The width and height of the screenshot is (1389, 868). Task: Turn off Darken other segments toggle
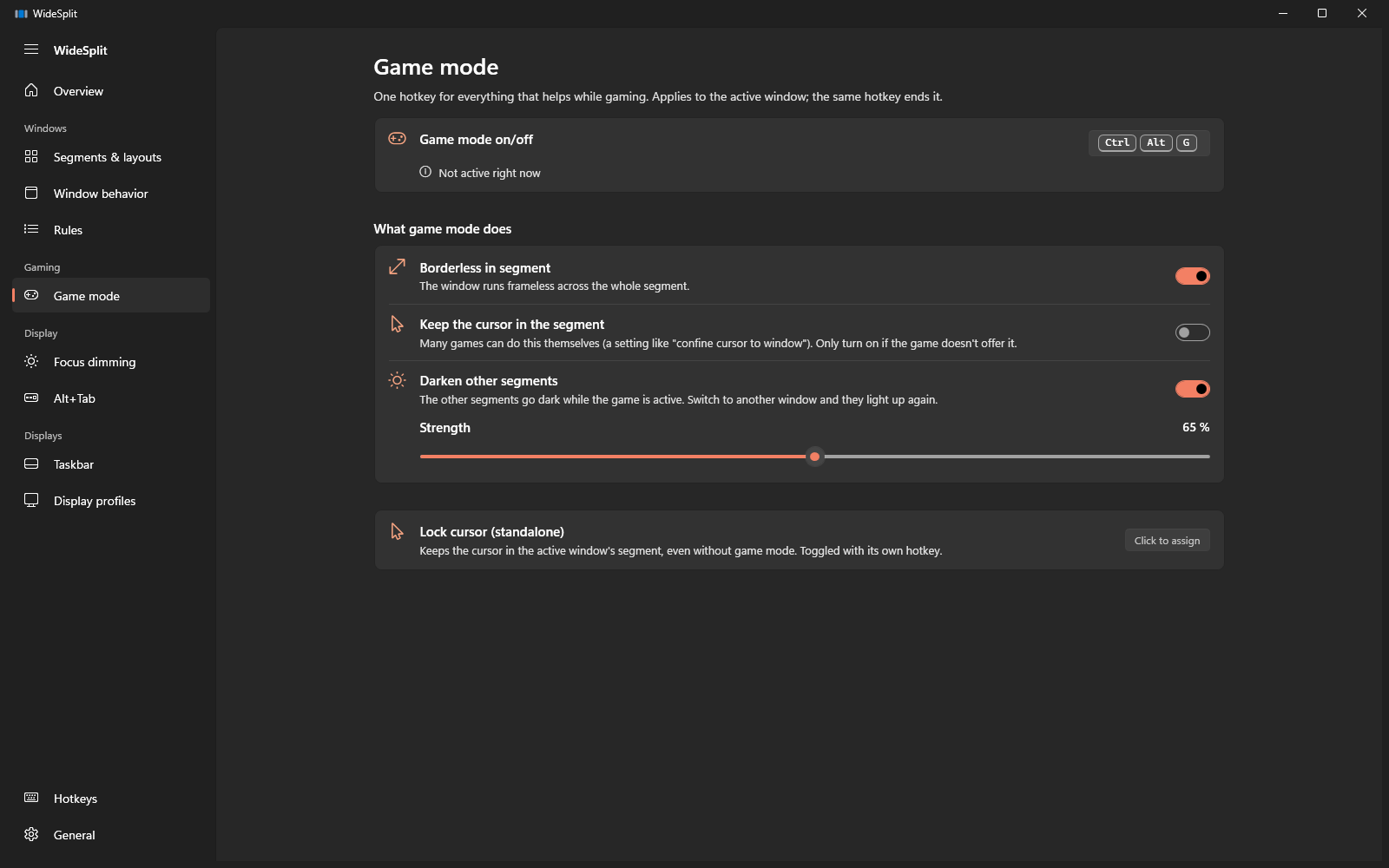[x=1192, y=389]
